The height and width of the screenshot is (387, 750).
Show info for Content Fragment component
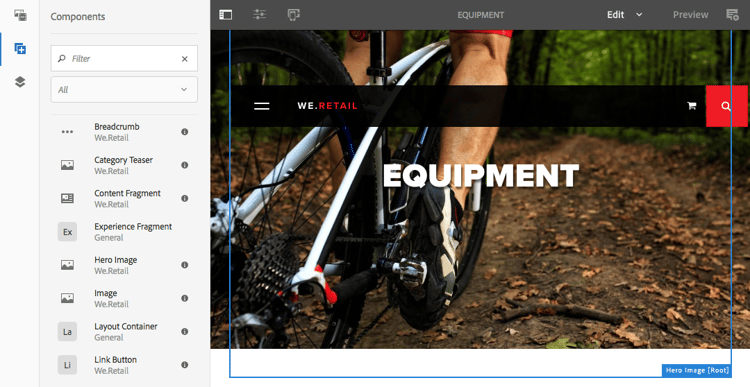click(x=185, y=198)
